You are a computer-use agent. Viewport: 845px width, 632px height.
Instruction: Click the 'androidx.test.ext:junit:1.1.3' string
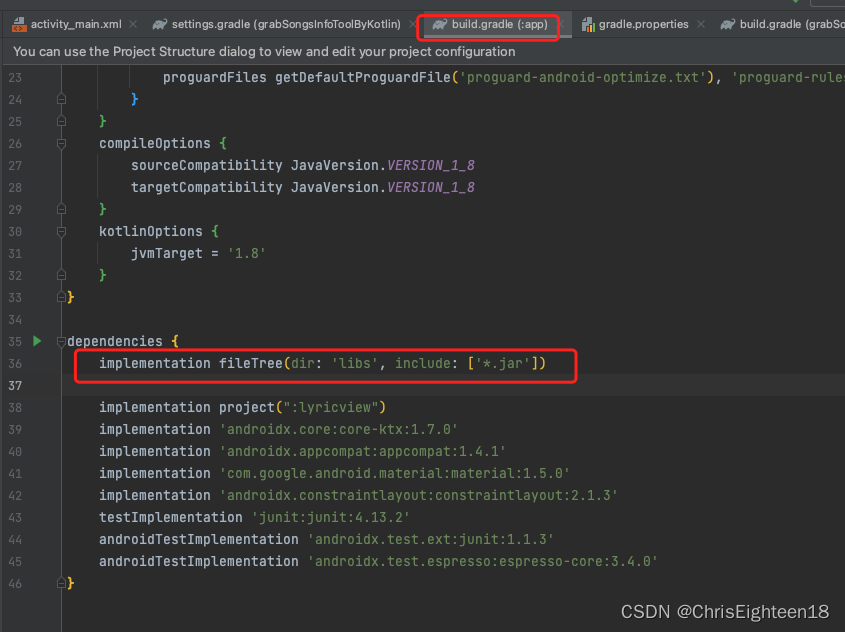coord(431,540)
